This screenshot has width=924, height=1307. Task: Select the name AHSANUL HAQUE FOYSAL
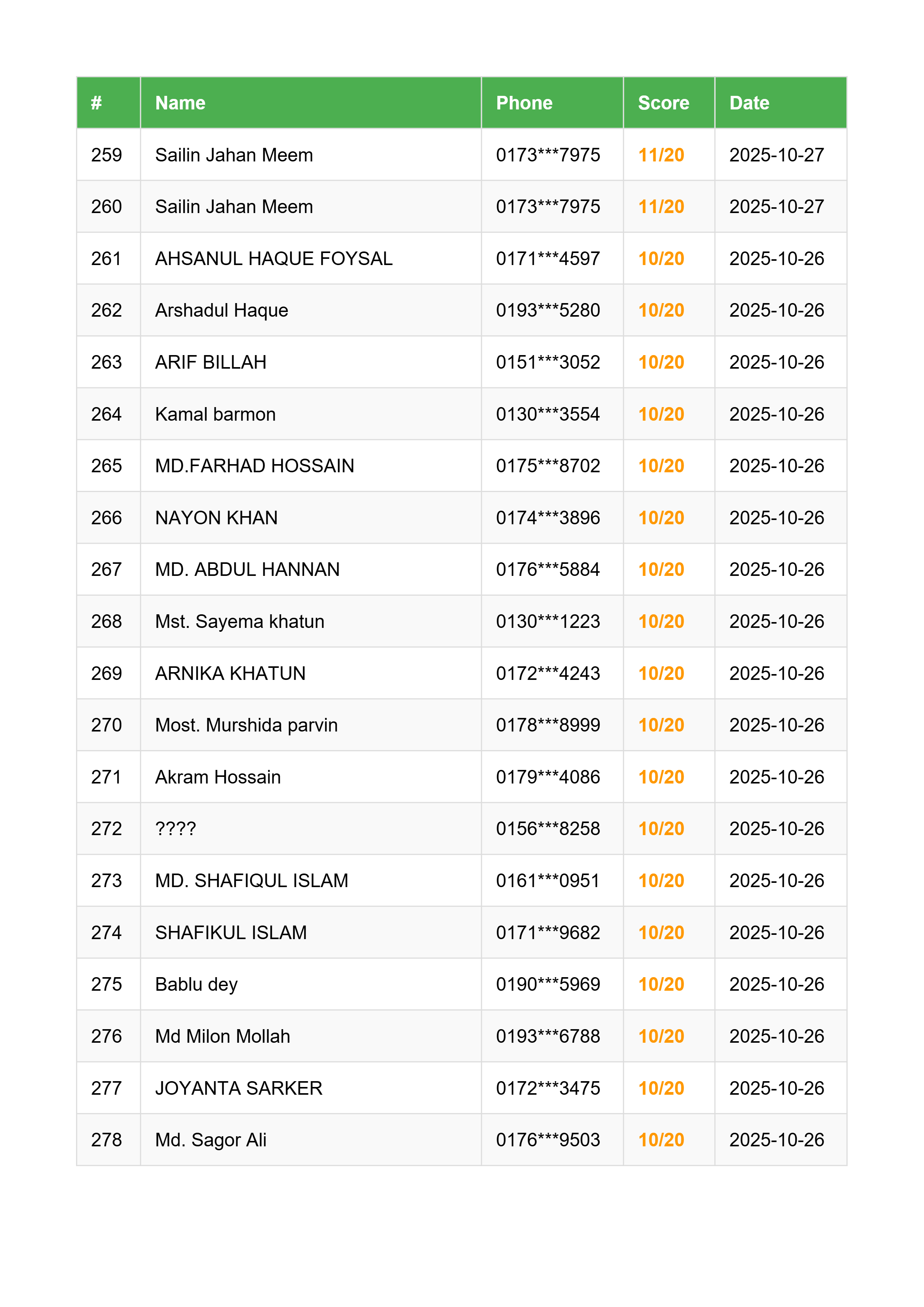point(273,258)
